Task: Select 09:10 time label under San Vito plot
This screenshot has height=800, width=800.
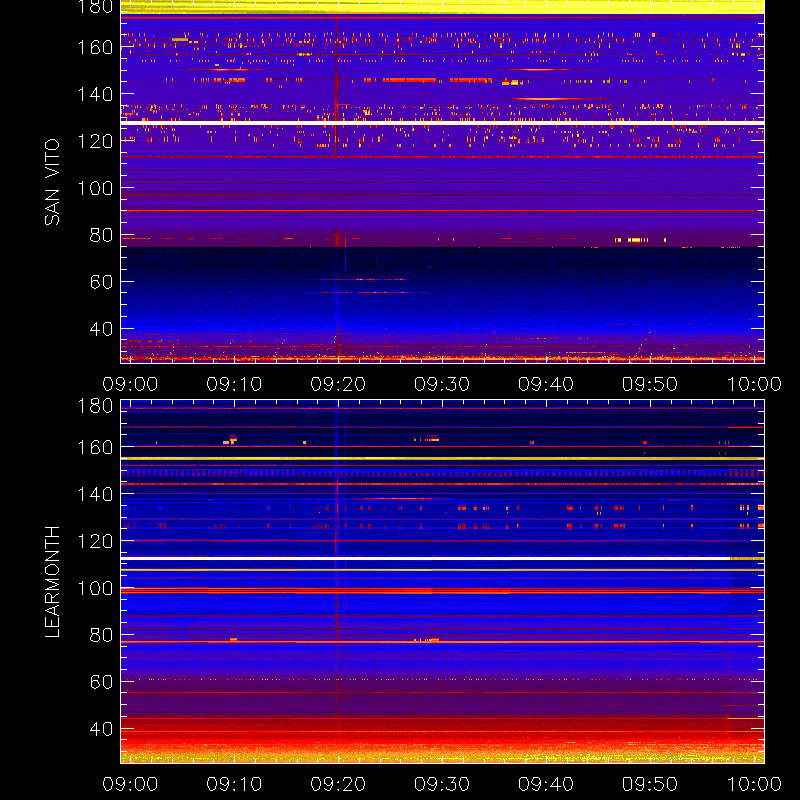Action: point(234,384)
